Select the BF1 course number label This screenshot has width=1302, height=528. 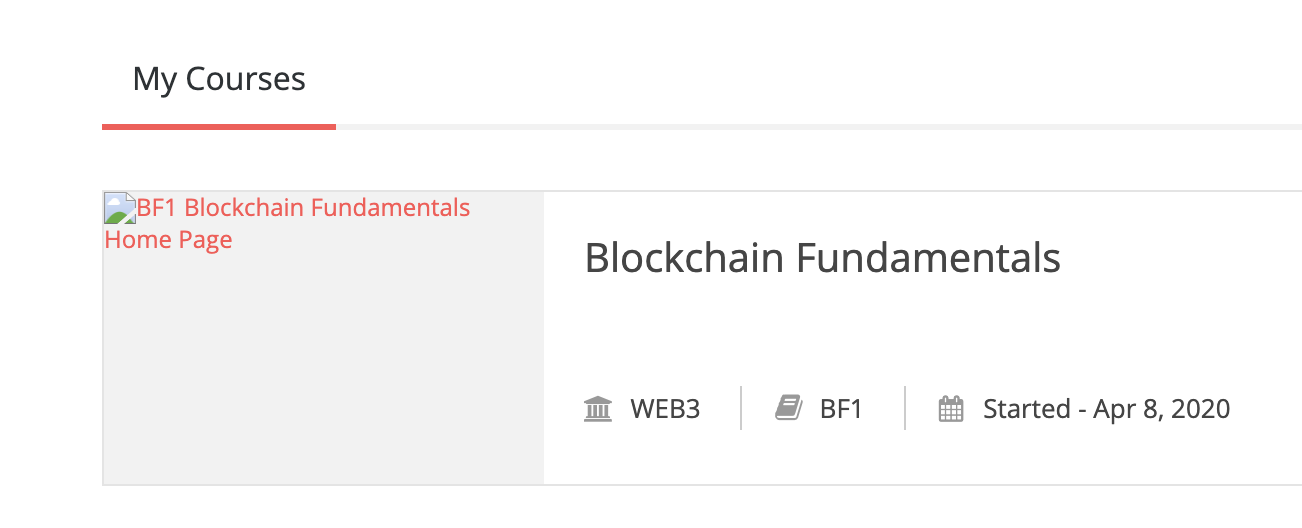point(841,409)
